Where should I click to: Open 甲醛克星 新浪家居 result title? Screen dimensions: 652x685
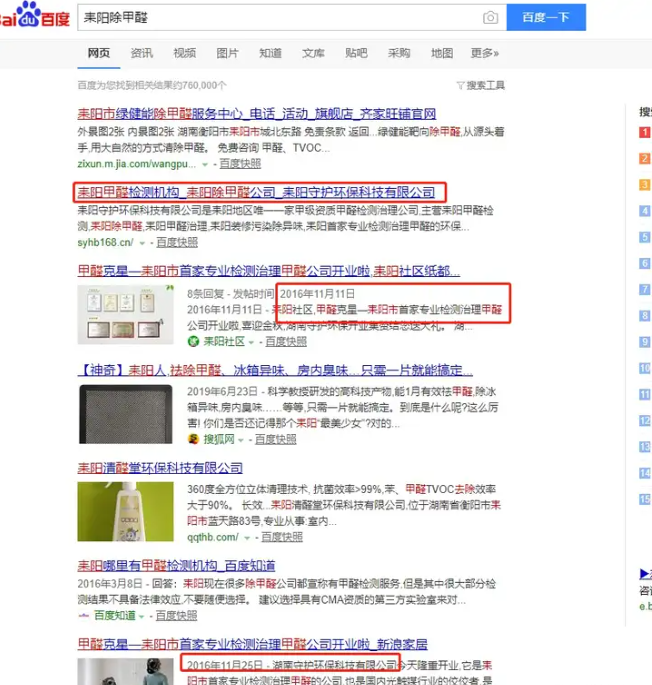click(x=252, y=644)
